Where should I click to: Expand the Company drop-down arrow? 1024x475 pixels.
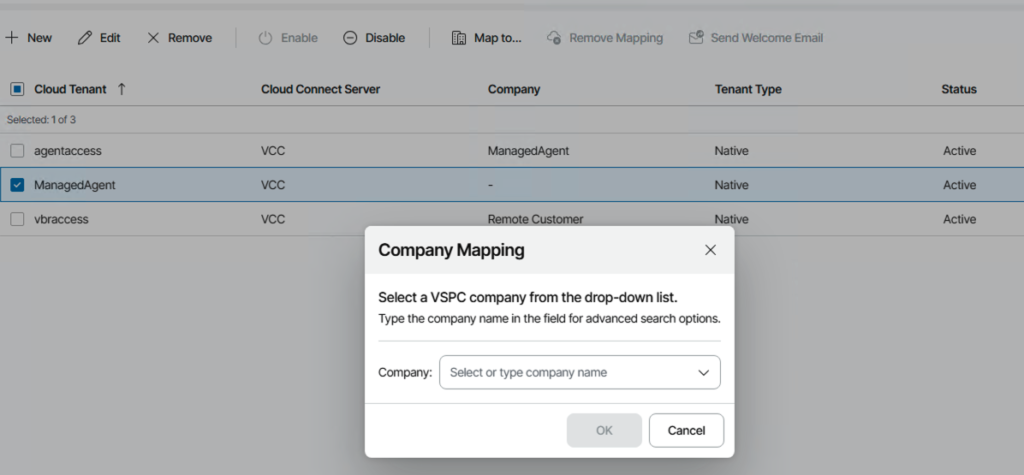703,372
